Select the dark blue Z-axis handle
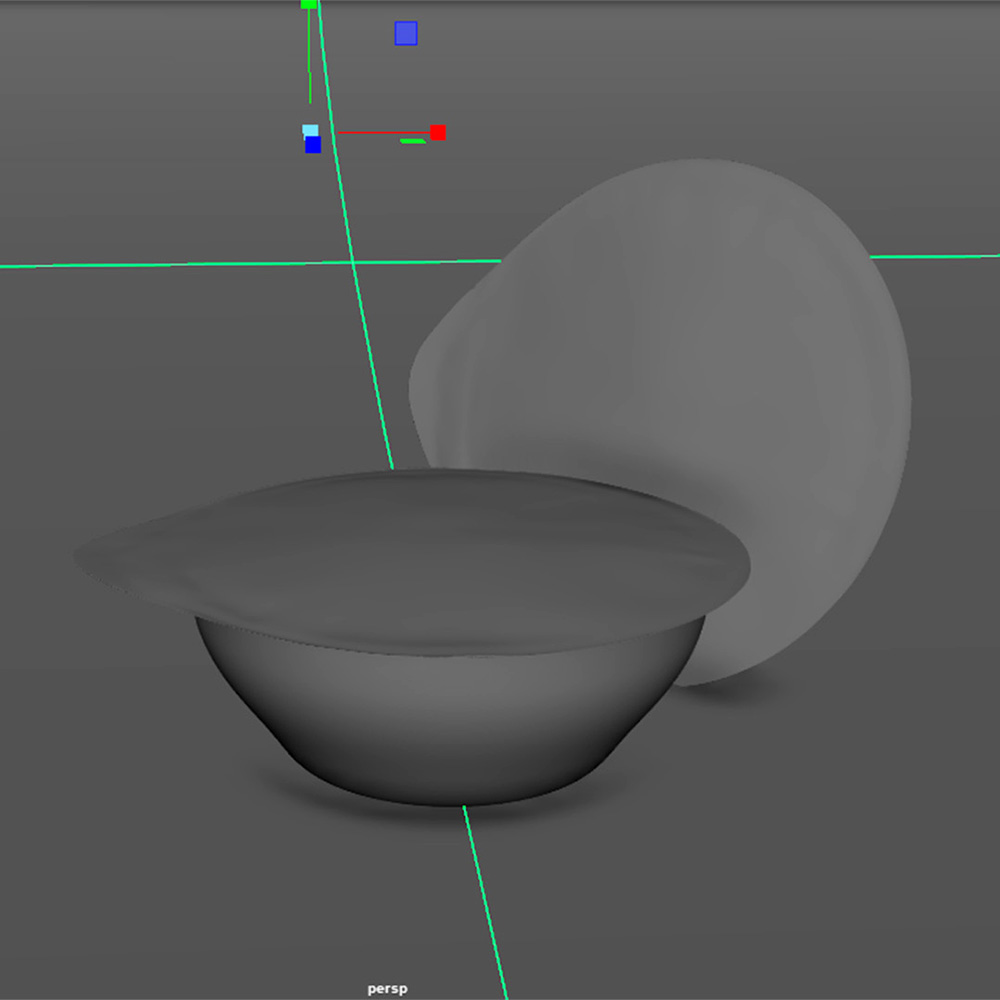Viewport: 1000px width, 1000px height. pyautogui.click(x=313, y=145)
